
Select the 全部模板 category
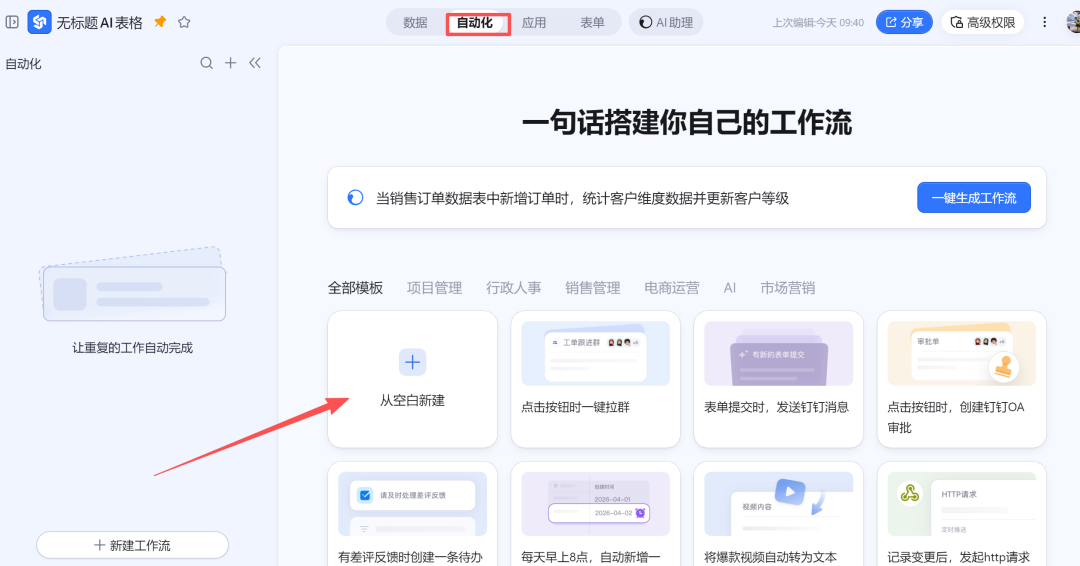pyautogui.click(x=355, y=288)
